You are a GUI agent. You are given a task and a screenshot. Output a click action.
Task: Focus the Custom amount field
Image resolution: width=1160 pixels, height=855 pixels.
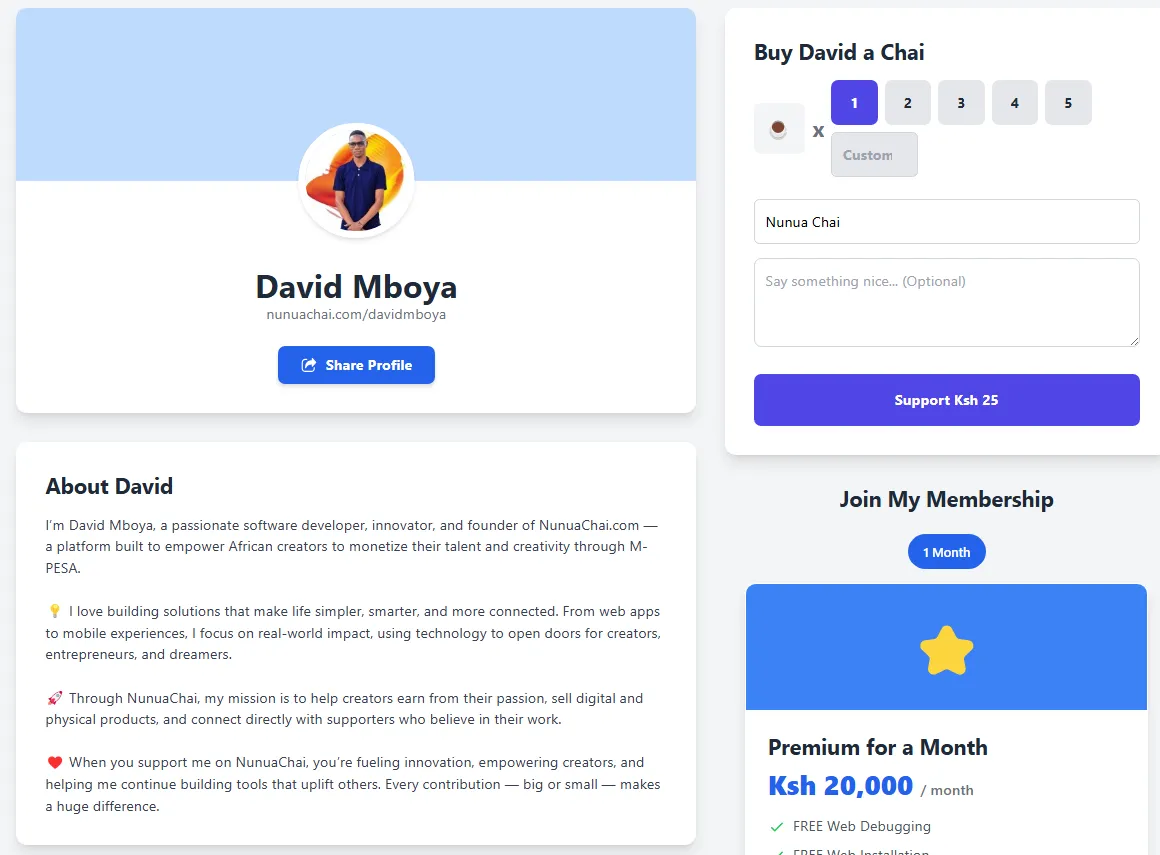[x=874, y=155]
